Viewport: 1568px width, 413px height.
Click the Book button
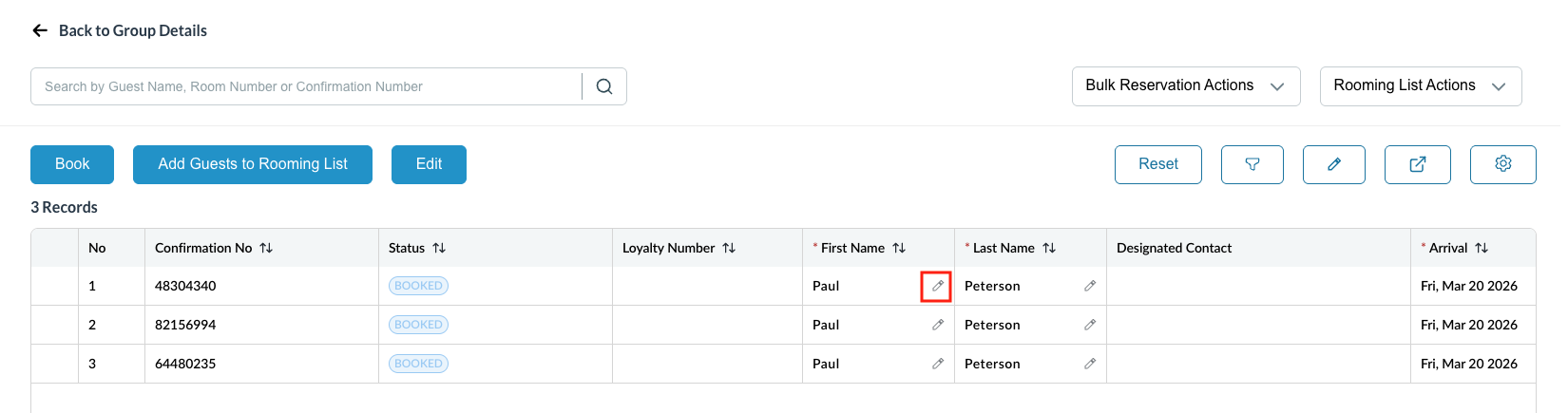tap(72, 164)
